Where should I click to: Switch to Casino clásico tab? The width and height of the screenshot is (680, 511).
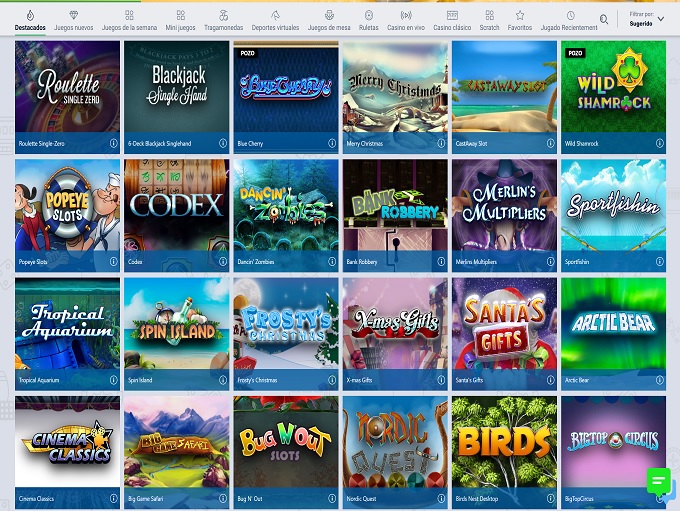coord(452,21)
